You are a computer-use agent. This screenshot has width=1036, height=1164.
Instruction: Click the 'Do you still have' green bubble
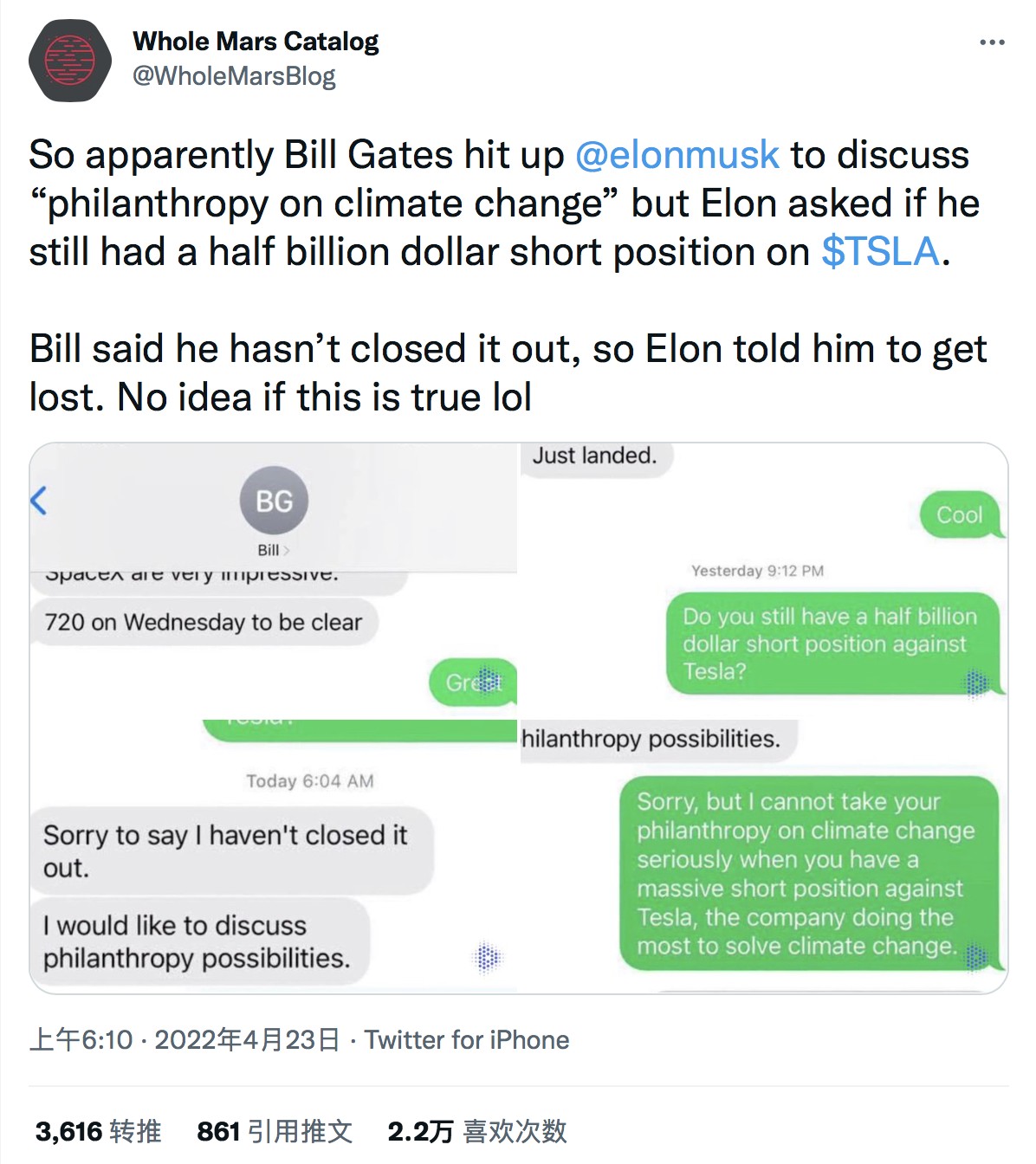pyautogui.click(x=832, y=643)
